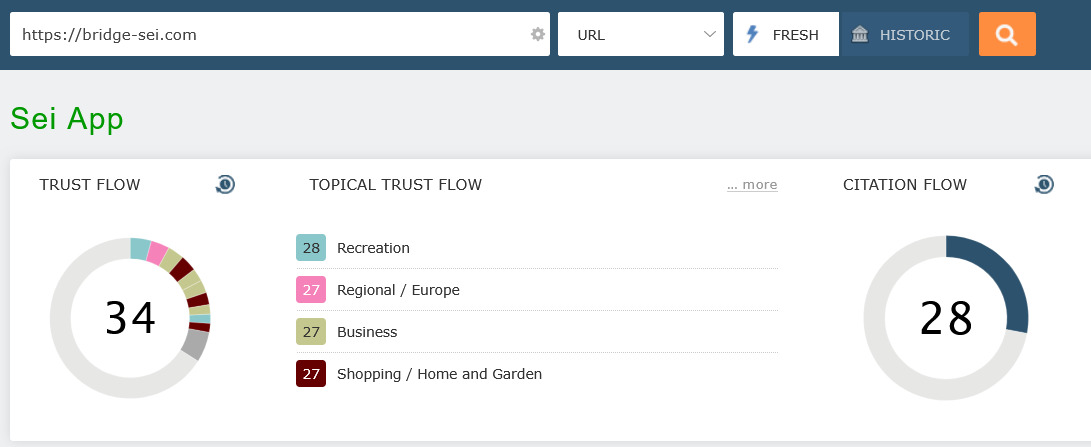Screen dimensions: 1091x447
Task: Click the Citation Flow donut chart
Action: coord(946,318)
